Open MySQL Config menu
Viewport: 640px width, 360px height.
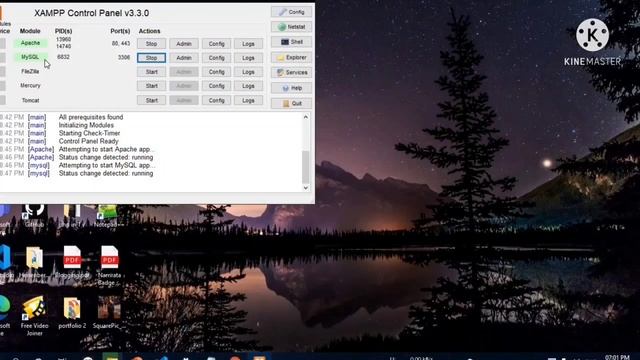click(216, 58)
